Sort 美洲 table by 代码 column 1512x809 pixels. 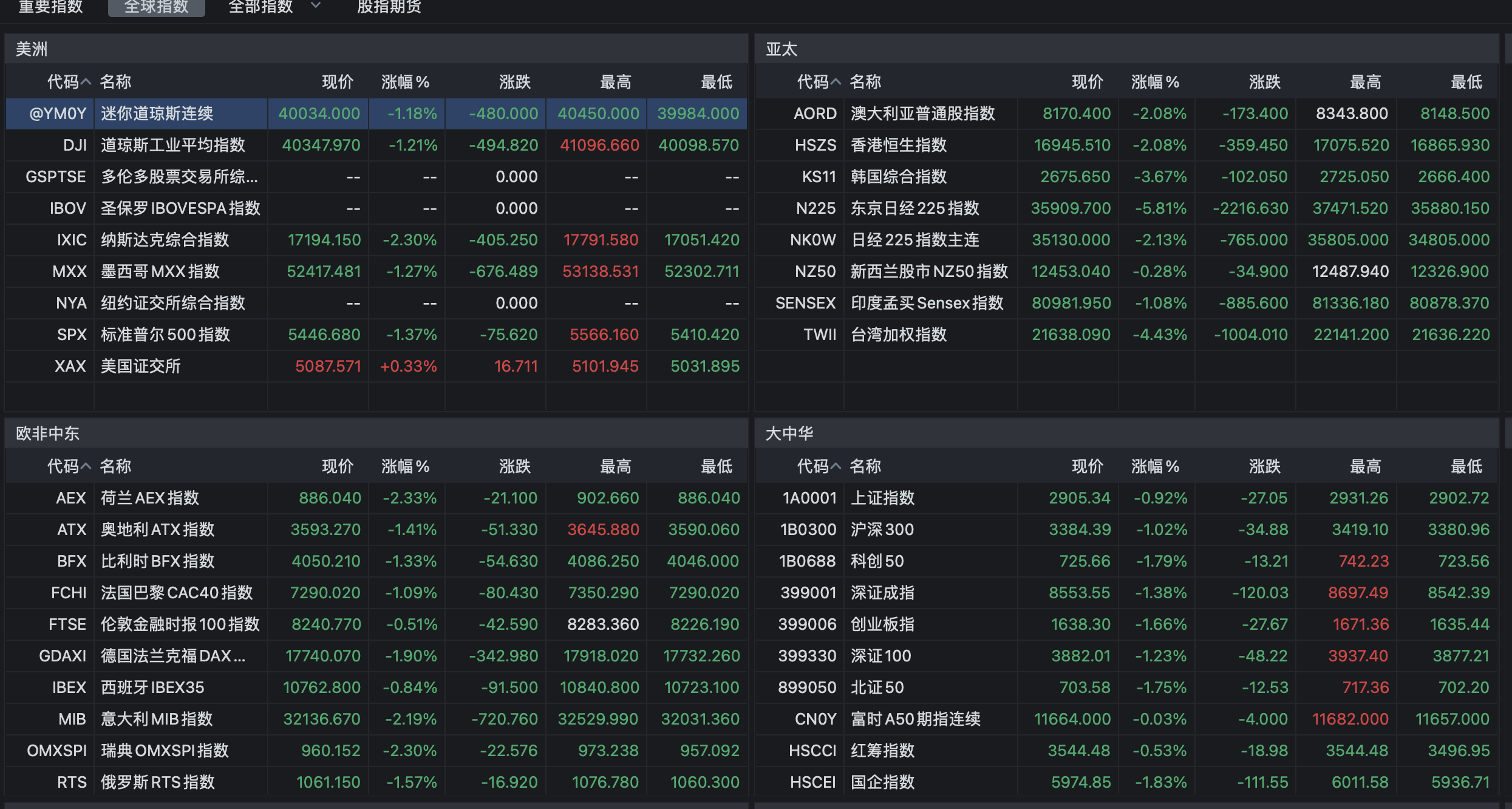(x=69, y=82)
